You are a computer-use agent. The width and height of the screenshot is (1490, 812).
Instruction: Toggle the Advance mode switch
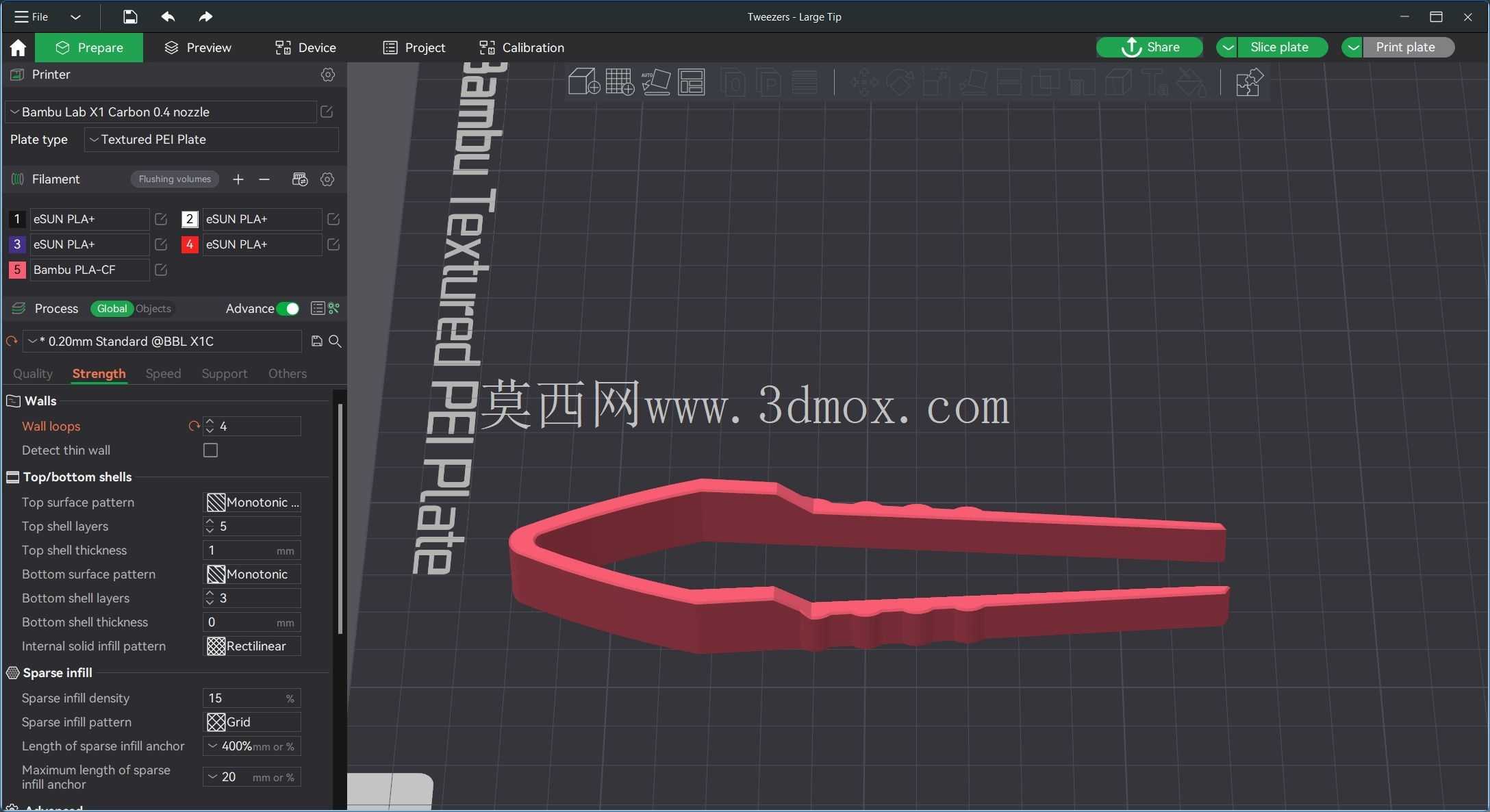[288, 309]
